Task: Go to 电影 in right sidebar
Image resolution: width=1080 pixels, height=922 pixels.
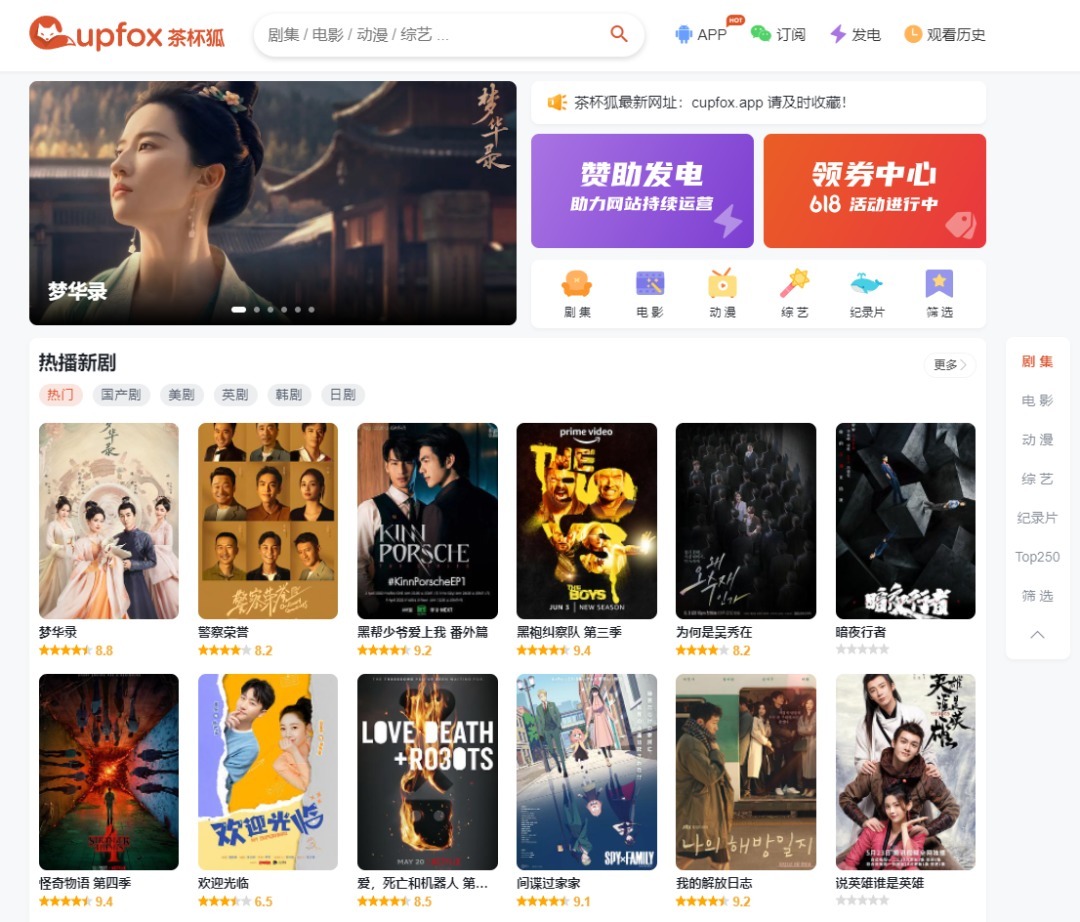Action: 1037,401
